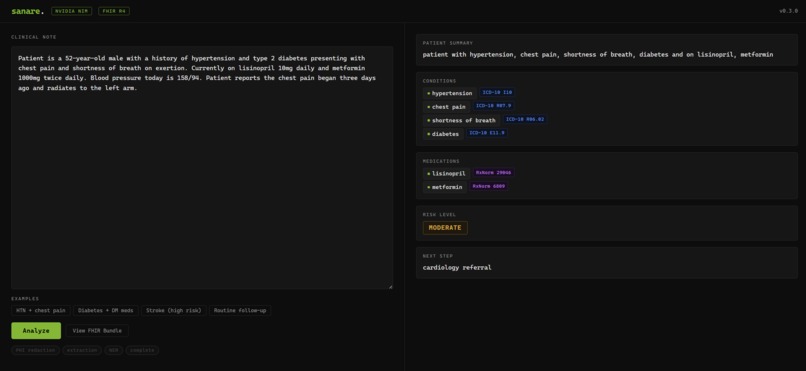The width and height of the screenshot is (806, 371).
Task: Click the ICD-10 R06.02 code badge
Action: 525,119
